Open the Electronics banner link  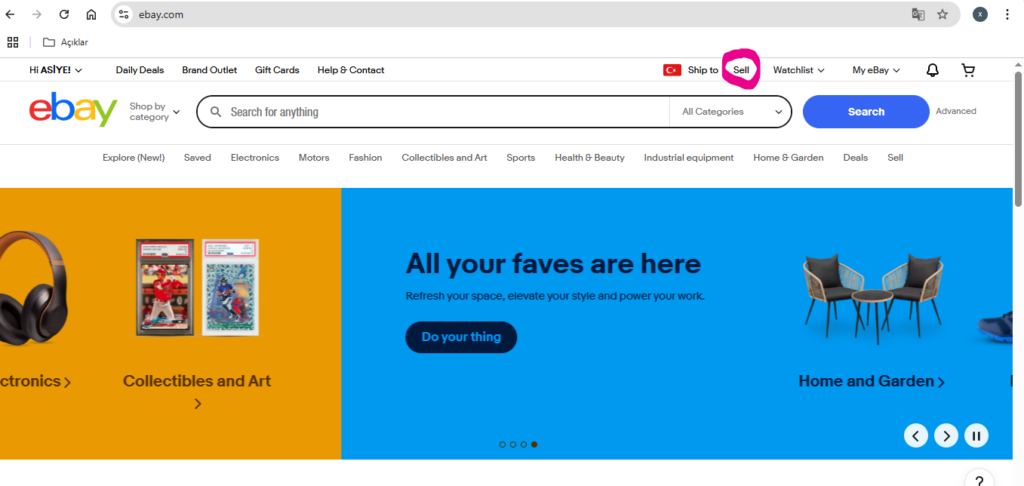(35, 381)
